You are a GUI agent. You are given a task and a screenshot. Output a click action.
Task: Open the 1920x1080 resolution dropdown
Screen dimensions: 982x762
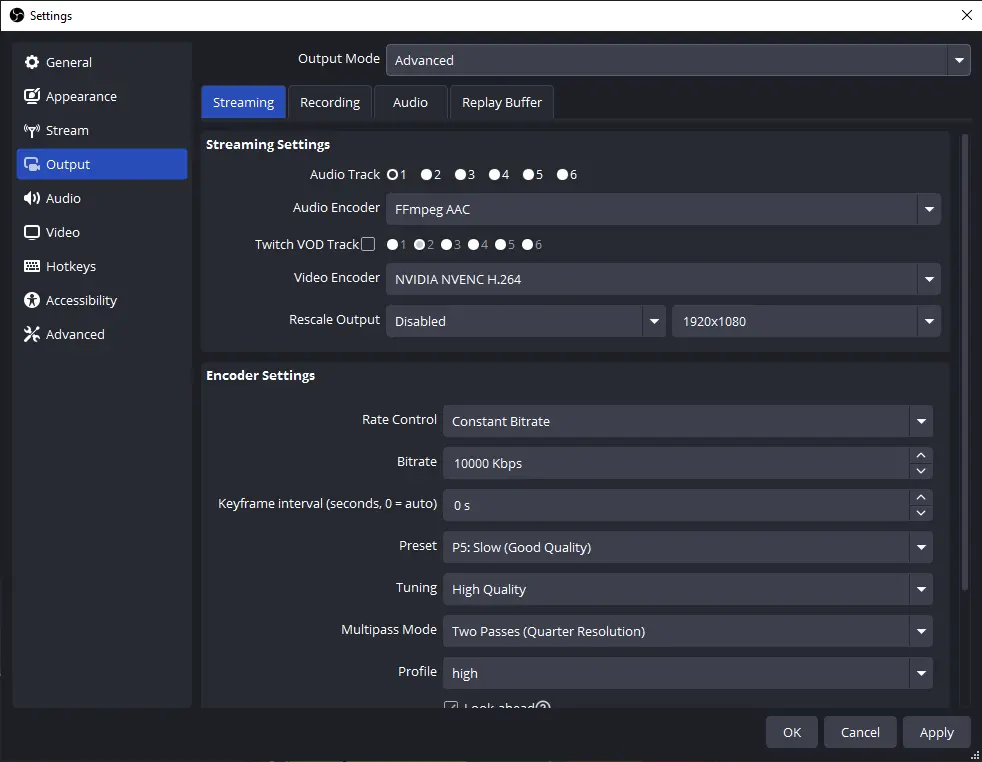click(806, 321)
